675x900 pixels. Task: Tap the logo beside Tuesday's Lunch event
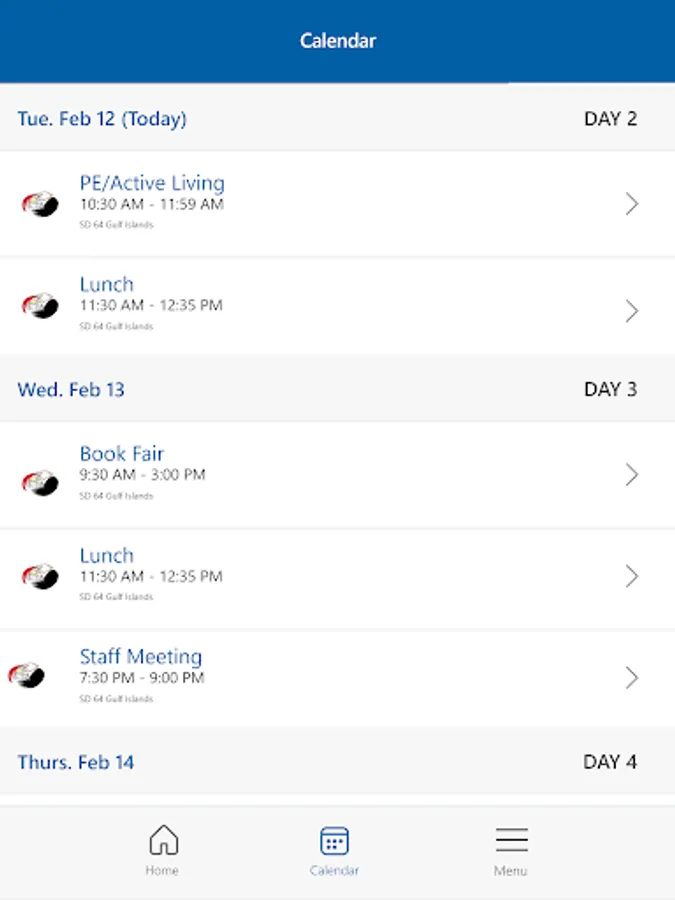[39, 305]
